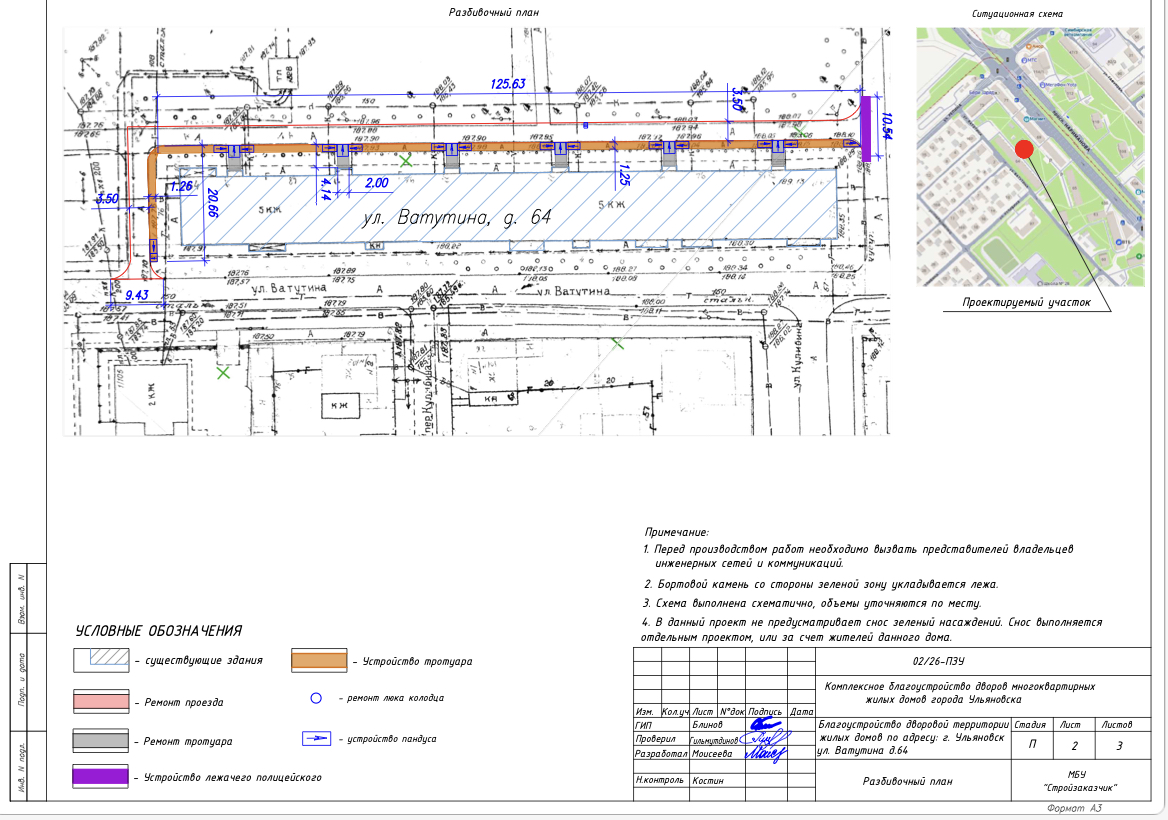Select the pink road repair legend swatch

tap(102, 702)
